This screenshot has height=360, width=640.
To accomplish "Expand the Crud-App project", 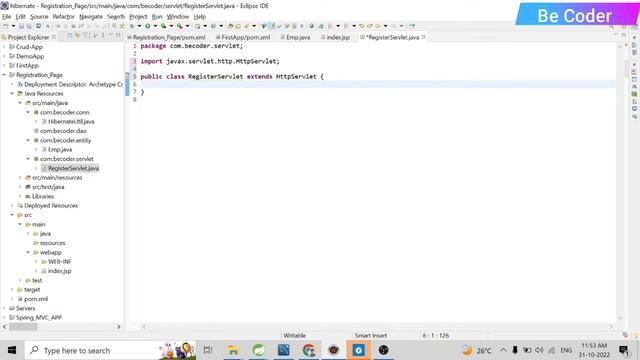I will point(4,47).
